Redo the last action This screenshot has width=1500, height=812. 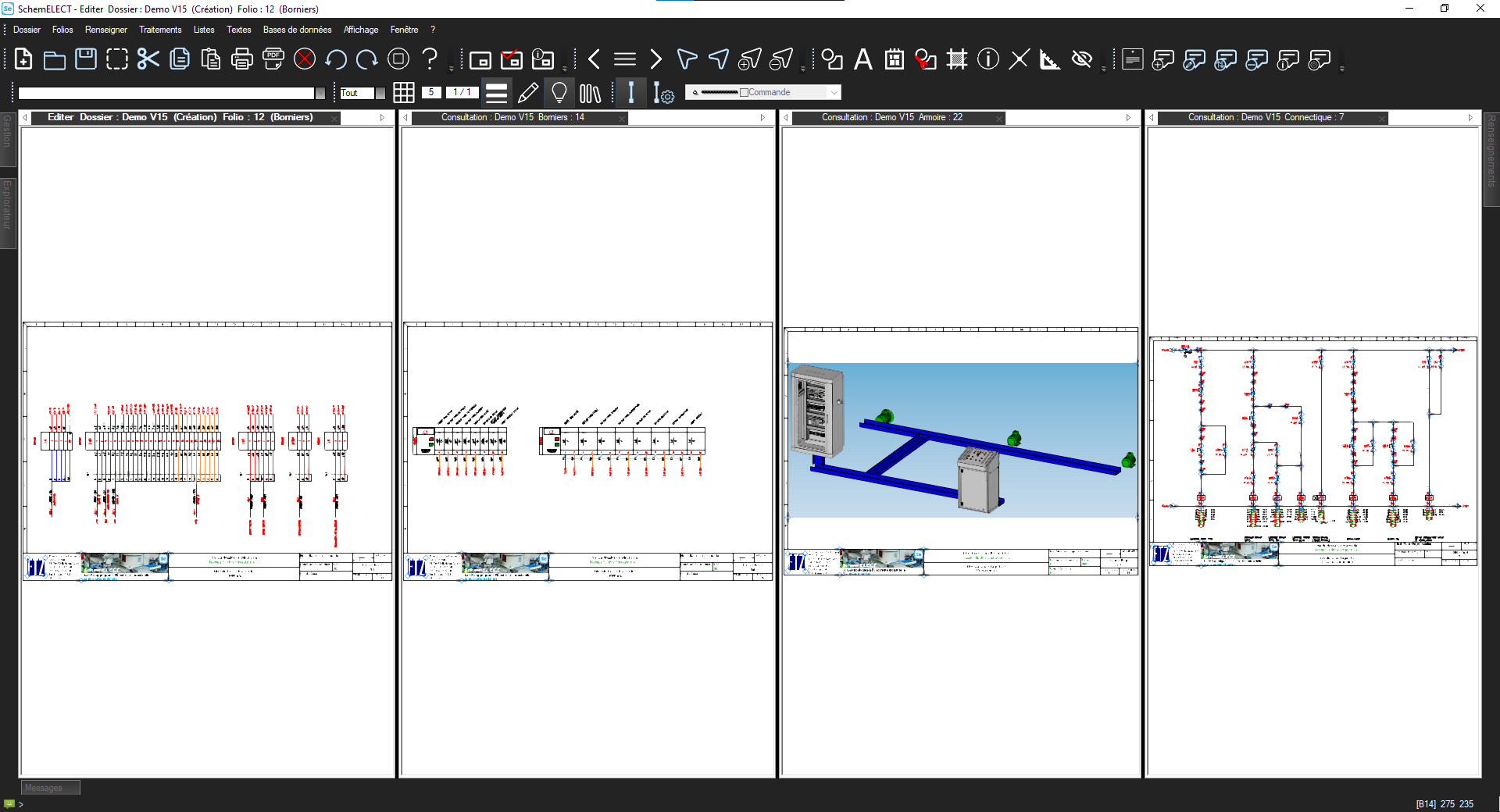coord(367,59)
